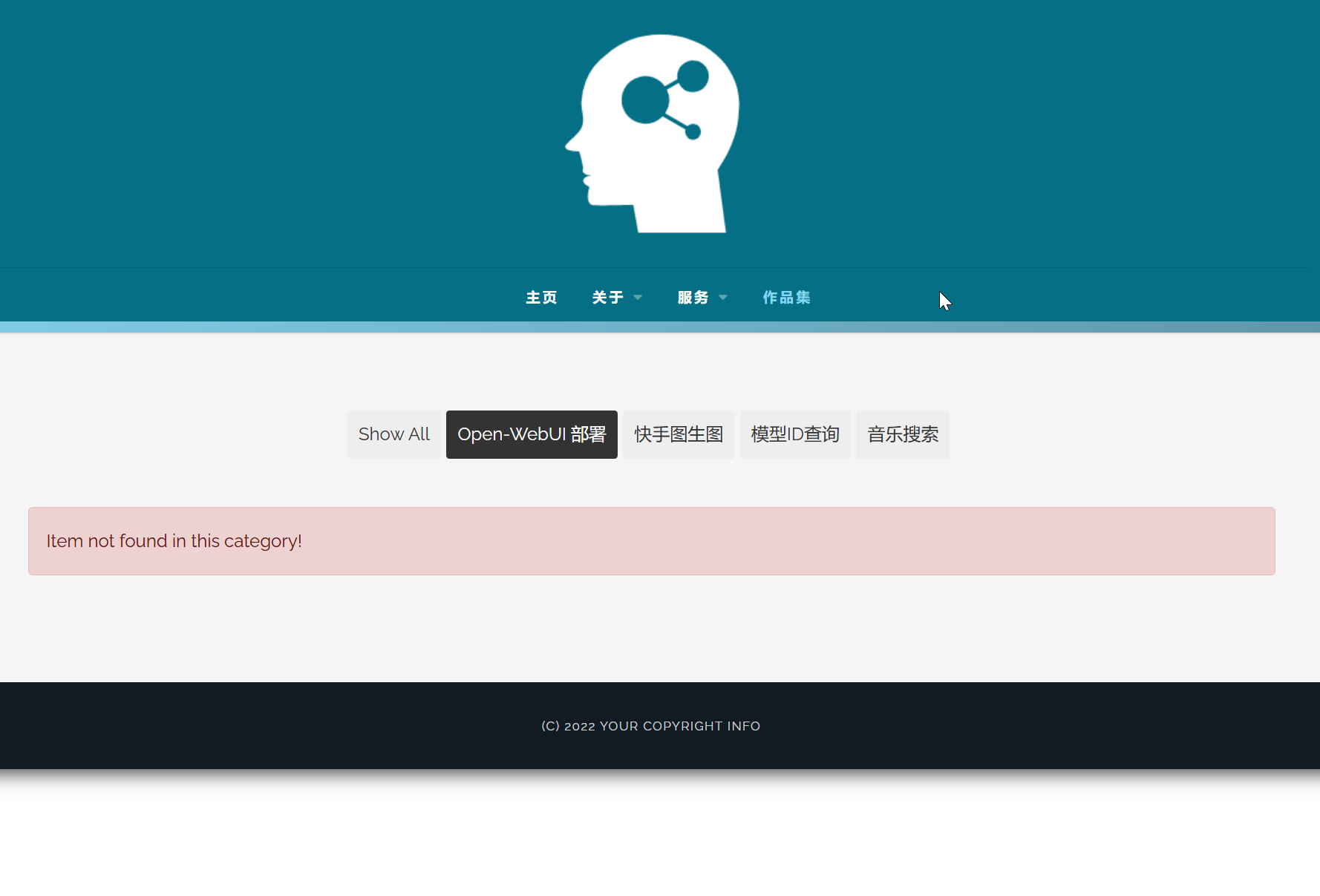1320x896 pixels.
Task: Click the upper-right node circle in logo
Action: click(693, 76)
